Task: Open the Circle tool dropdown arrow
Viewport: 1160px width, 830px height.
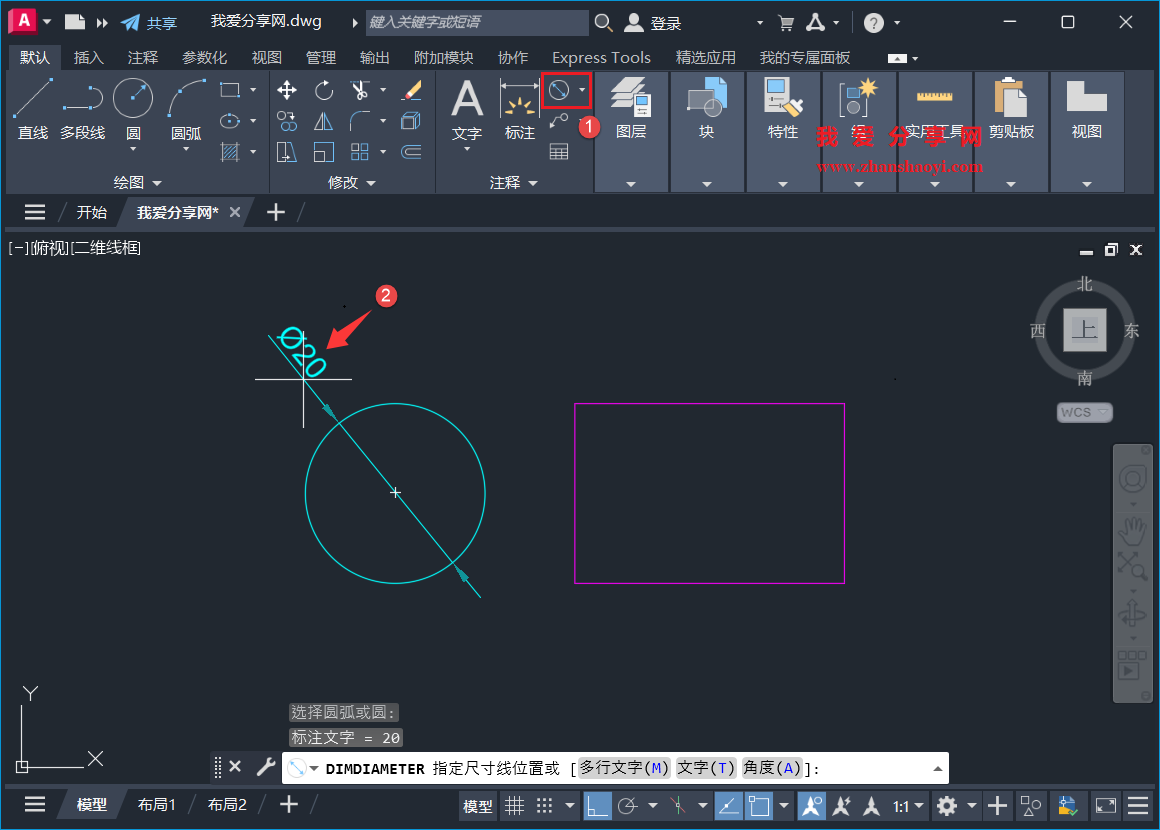Action: pos(133,148)
